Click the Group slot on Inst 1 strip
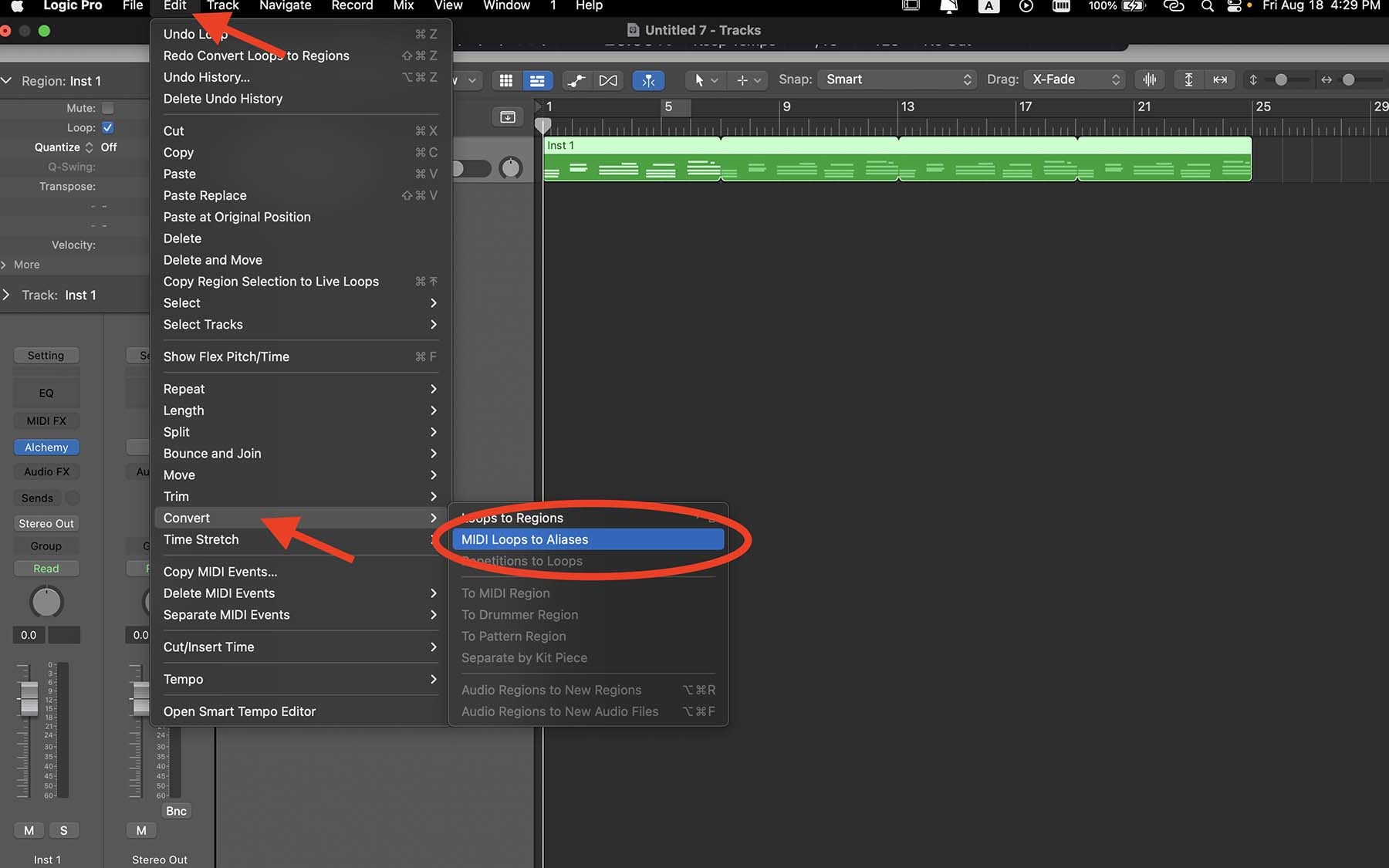The height and width of the screenshot is (868, 1389). [46, 545]
